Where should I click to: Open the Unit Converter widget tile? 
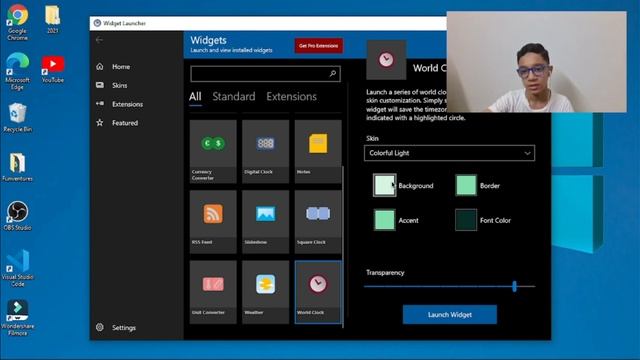pyautogui.click(x=213, y=292)
